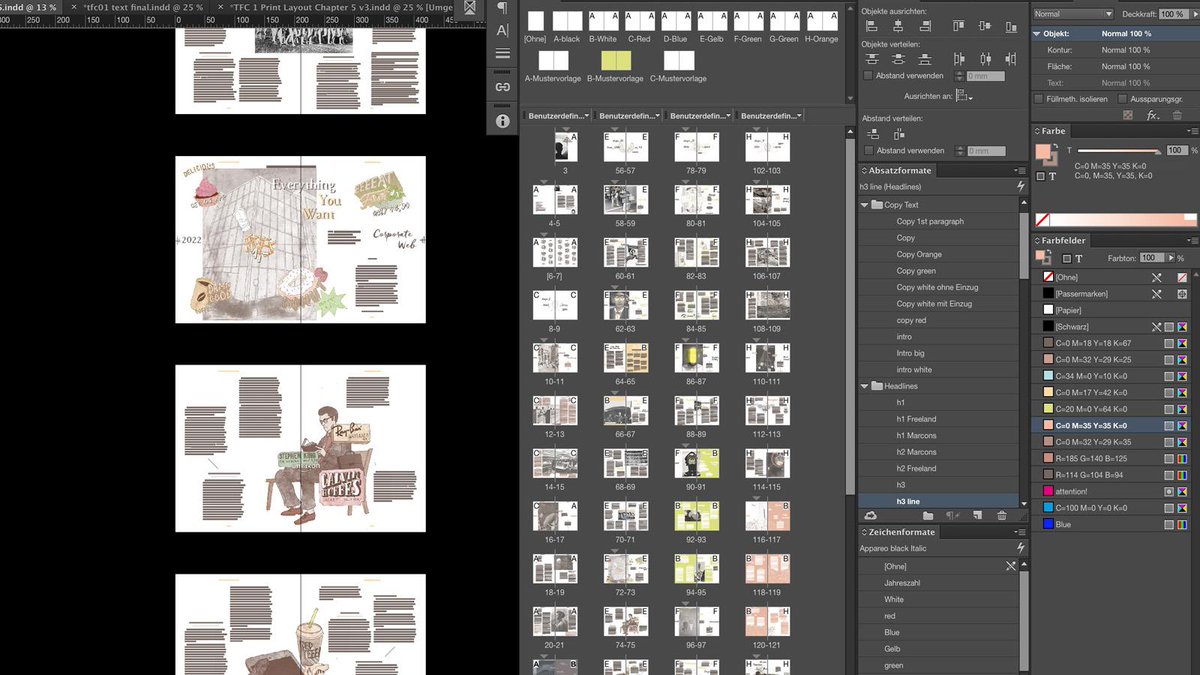Viewport: 1200px width, 675px height.
Task: Collapse the Headlines style folder
Action: coord(865,386)
